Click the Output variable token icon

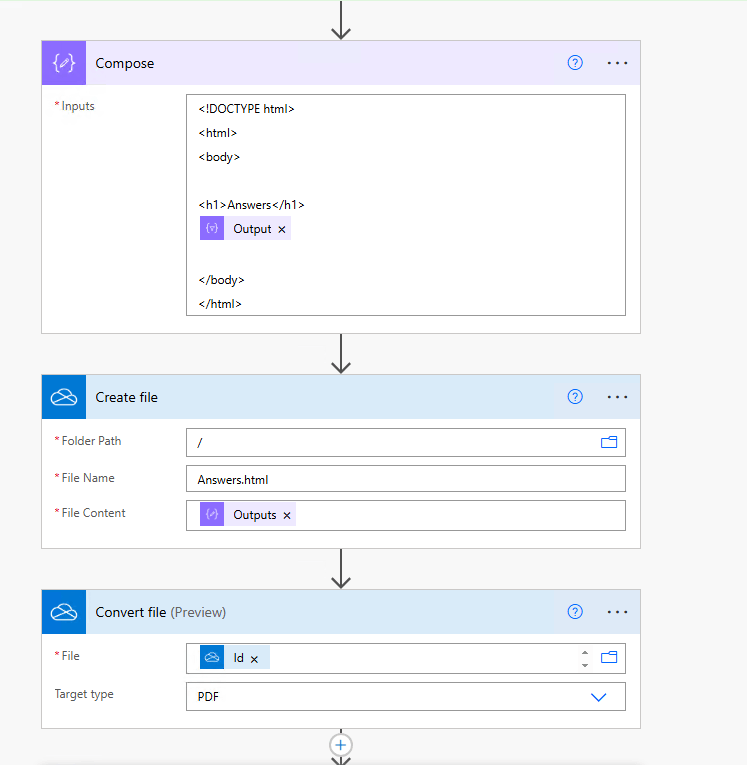212,228
